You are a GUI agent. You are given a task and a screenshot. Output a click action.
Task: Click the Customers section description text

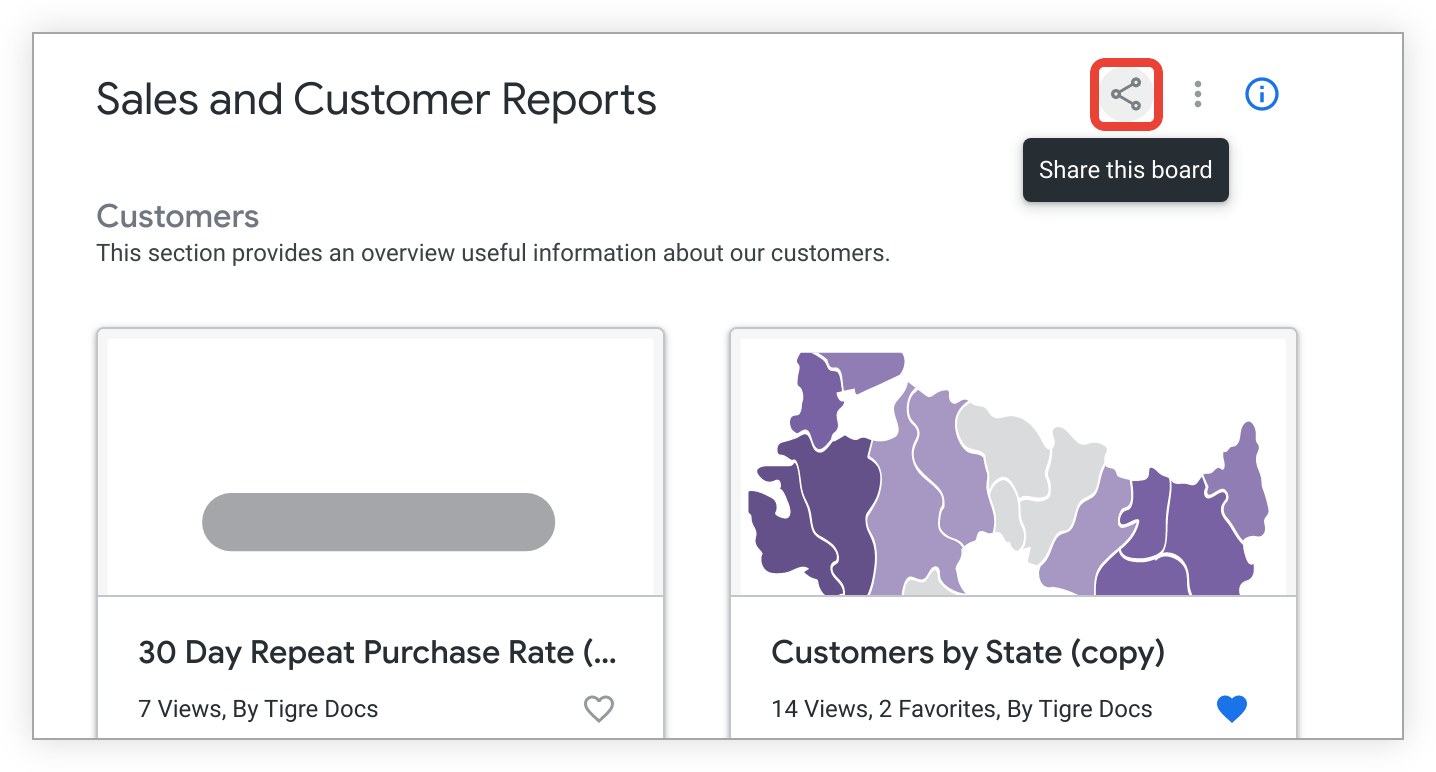click(x=492, y=253)
